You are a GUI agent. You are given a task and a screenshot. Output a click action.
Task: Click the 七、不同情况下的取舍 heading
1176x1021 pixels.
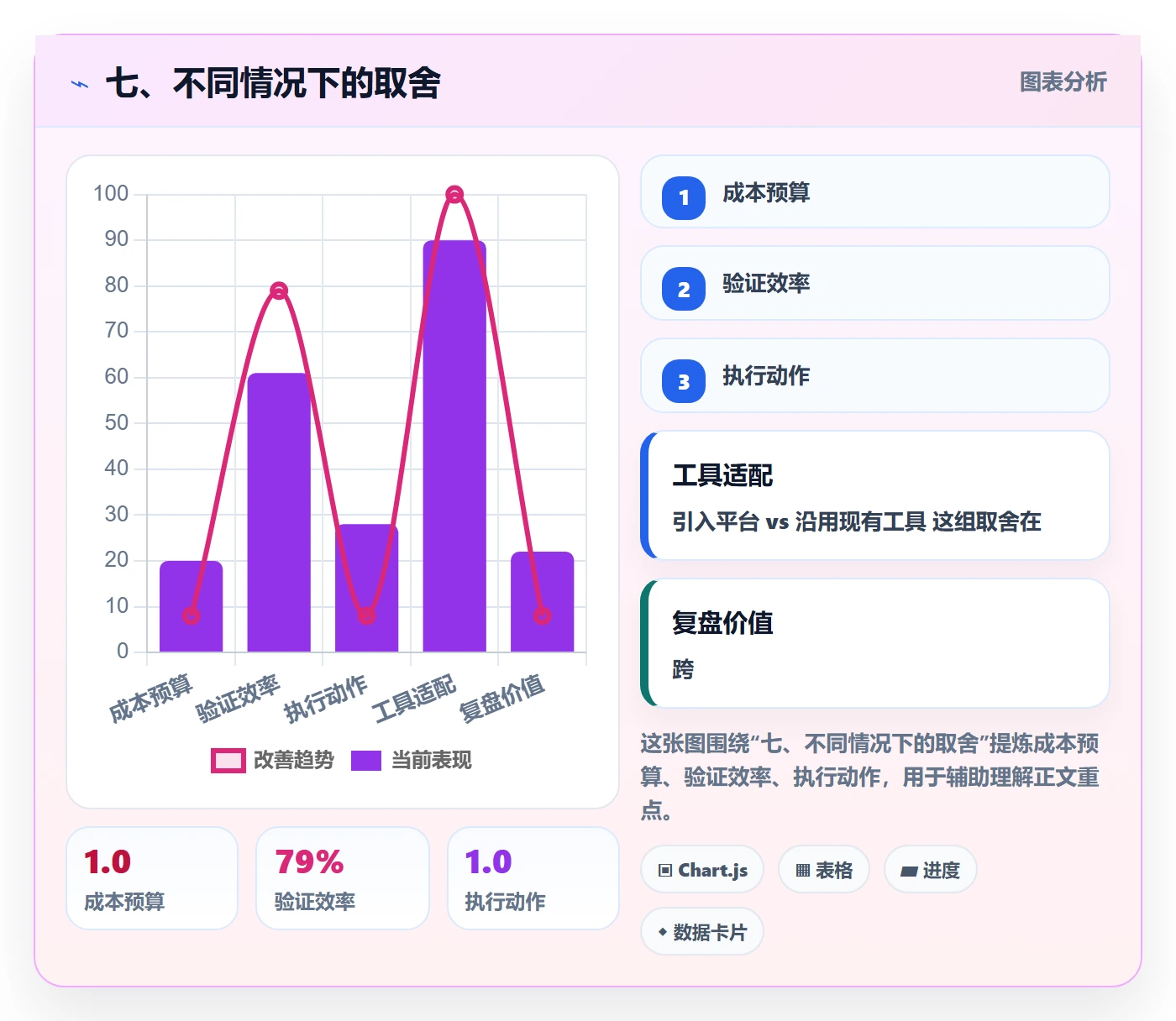pos(273,83)
